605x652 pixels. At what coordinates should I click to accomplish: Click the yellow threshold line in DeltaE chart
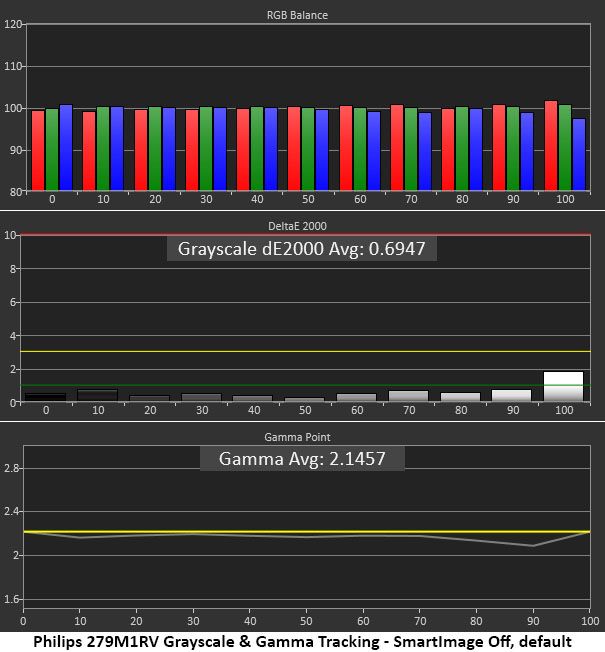point(305,352)
